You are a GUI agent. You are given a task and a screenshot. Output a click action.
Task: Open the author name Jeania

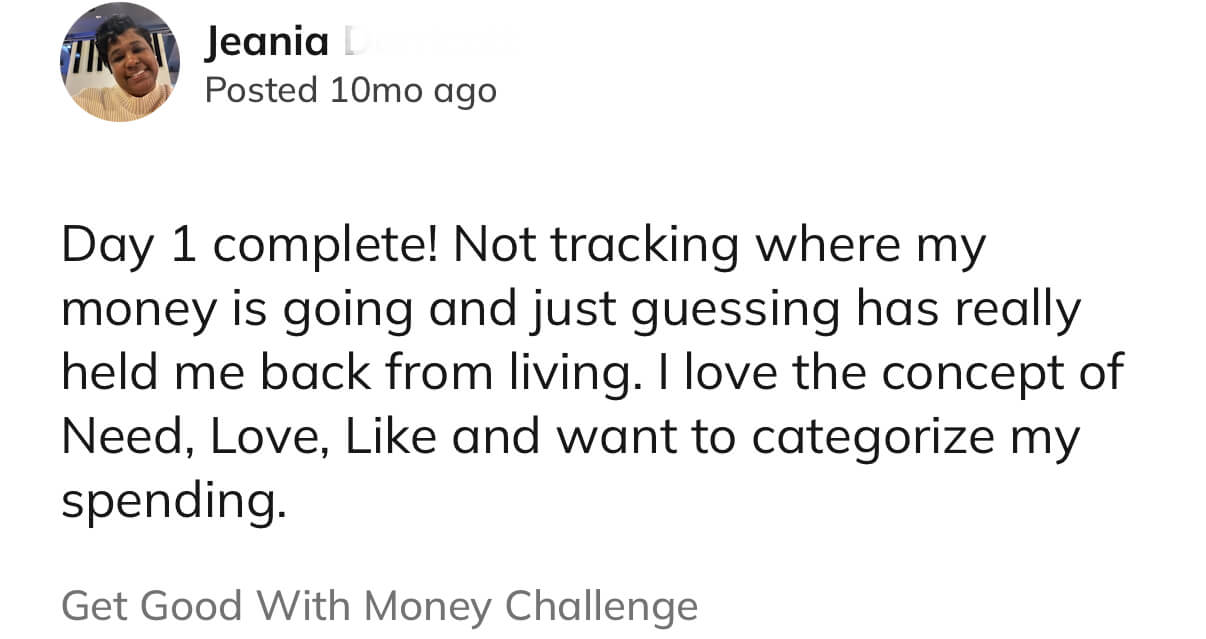click(267, 42)
